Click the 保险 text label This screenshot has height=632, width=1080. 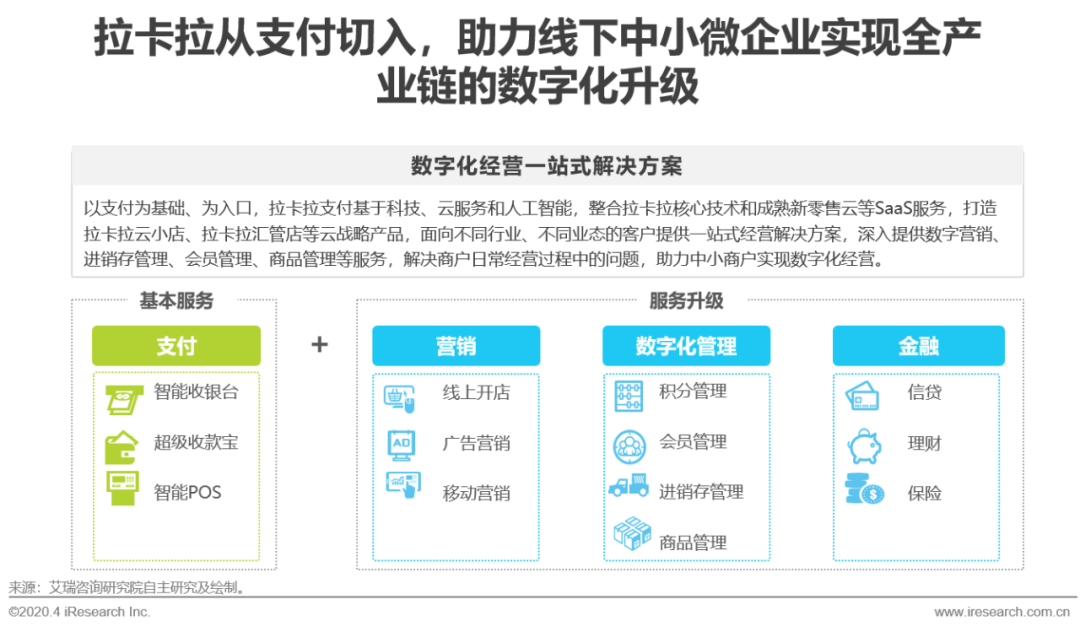point(924,493)
